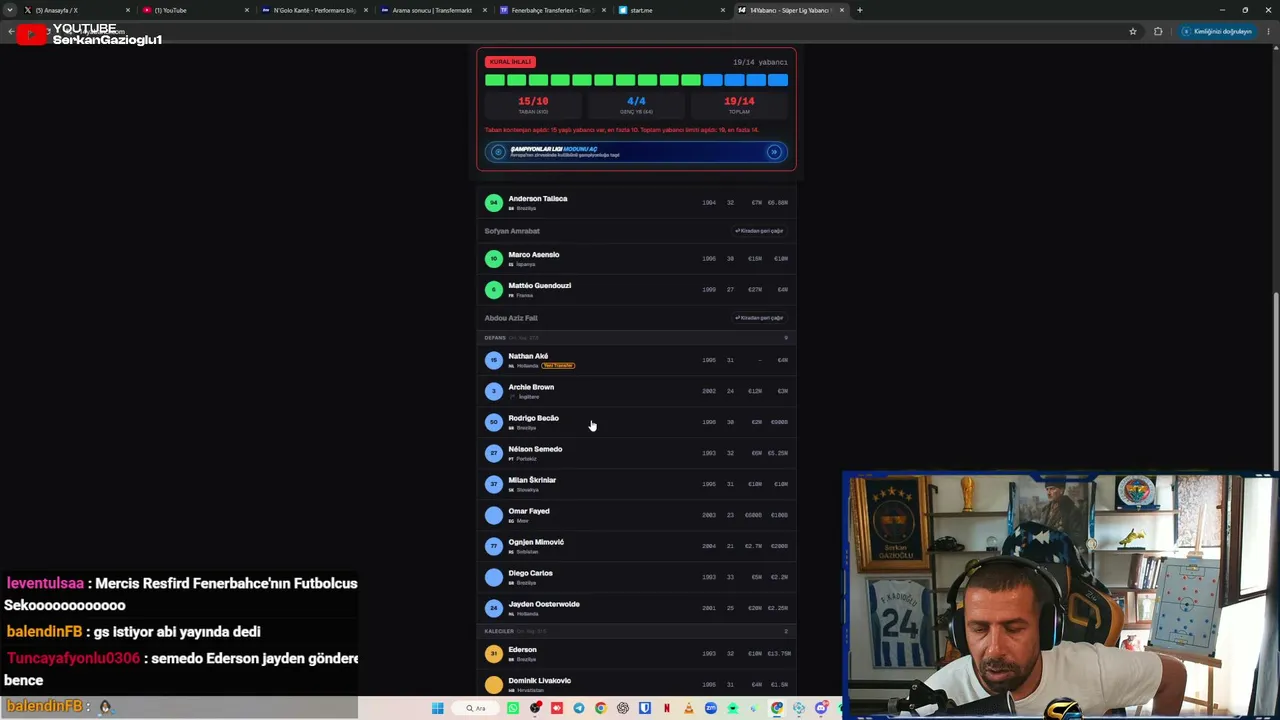
Task: Click the Genç YB 4/4 counter box
Action: tap(636, 105)
